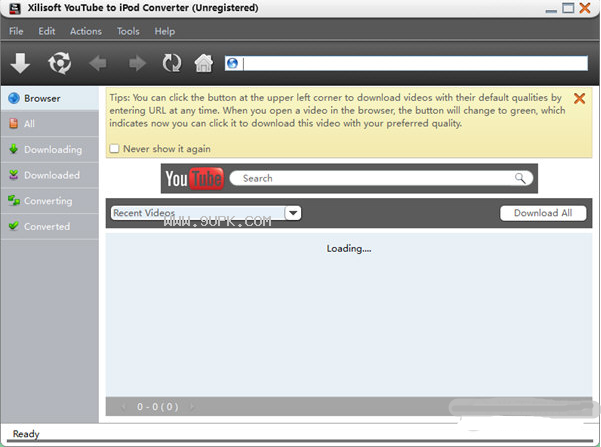Click the Loading.... message text
601x447 pixels.
pos(349,248)
